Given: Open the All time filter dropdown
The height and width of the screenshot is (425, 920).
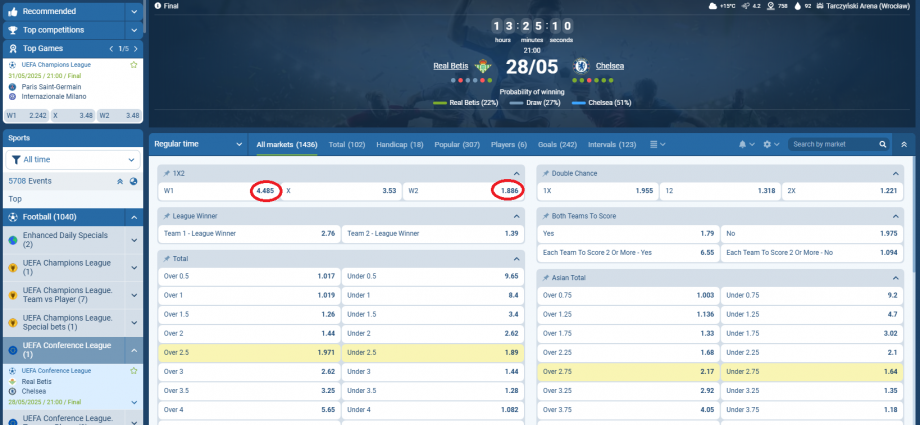Looking at the screenshot, I should pyautogui.click(x=73, y=160).
